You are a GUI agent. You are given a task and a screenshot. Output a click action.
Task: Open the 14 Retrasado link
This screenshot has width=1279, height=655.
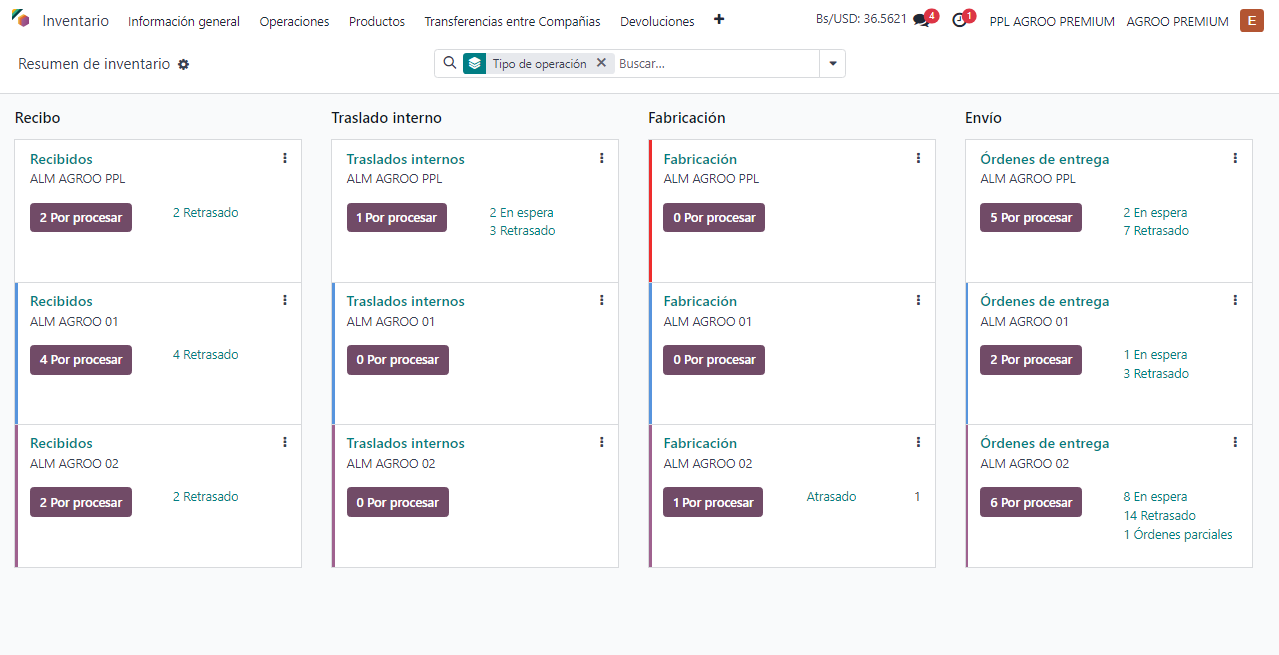pyautogui.click(x=1159, y=516)
